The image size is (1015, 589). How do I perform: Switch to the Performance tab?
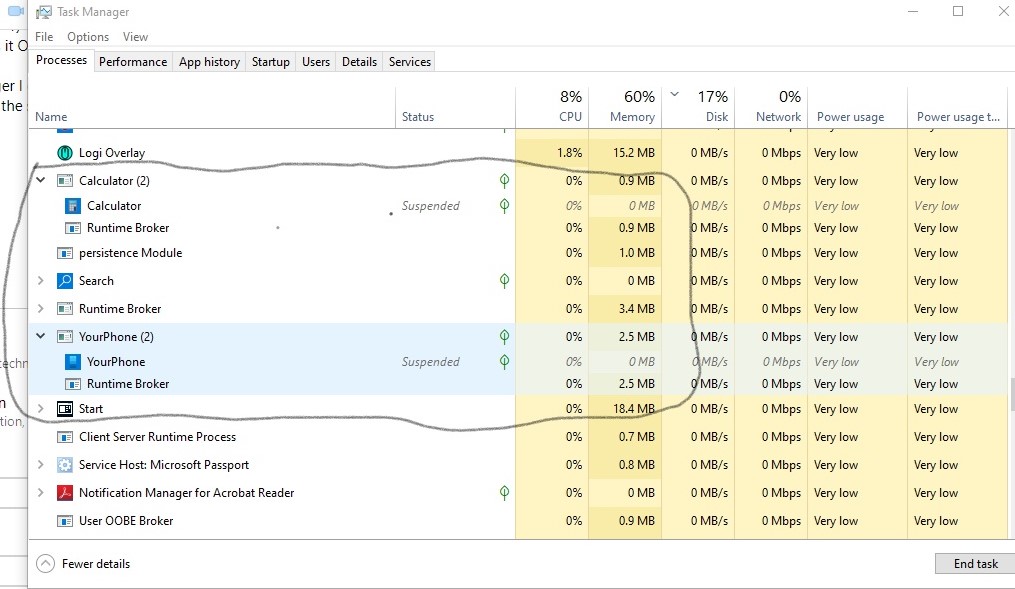(x=133, y=61)
